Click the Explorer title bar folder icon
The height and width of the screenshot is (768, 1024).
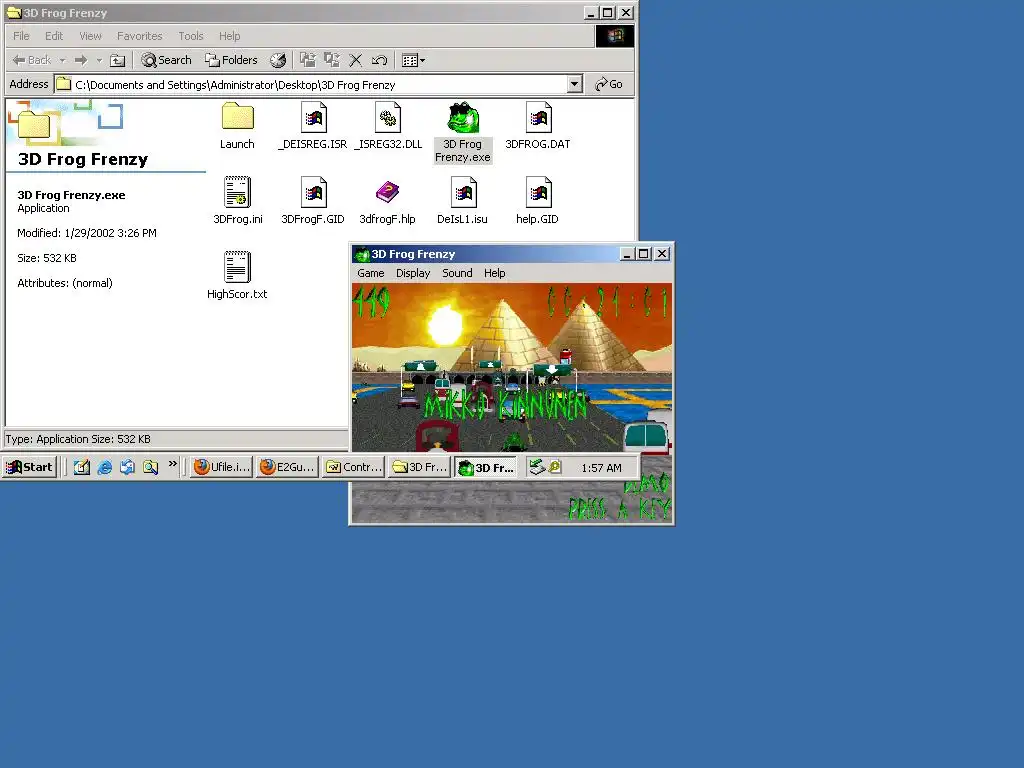tap(14, 12)
